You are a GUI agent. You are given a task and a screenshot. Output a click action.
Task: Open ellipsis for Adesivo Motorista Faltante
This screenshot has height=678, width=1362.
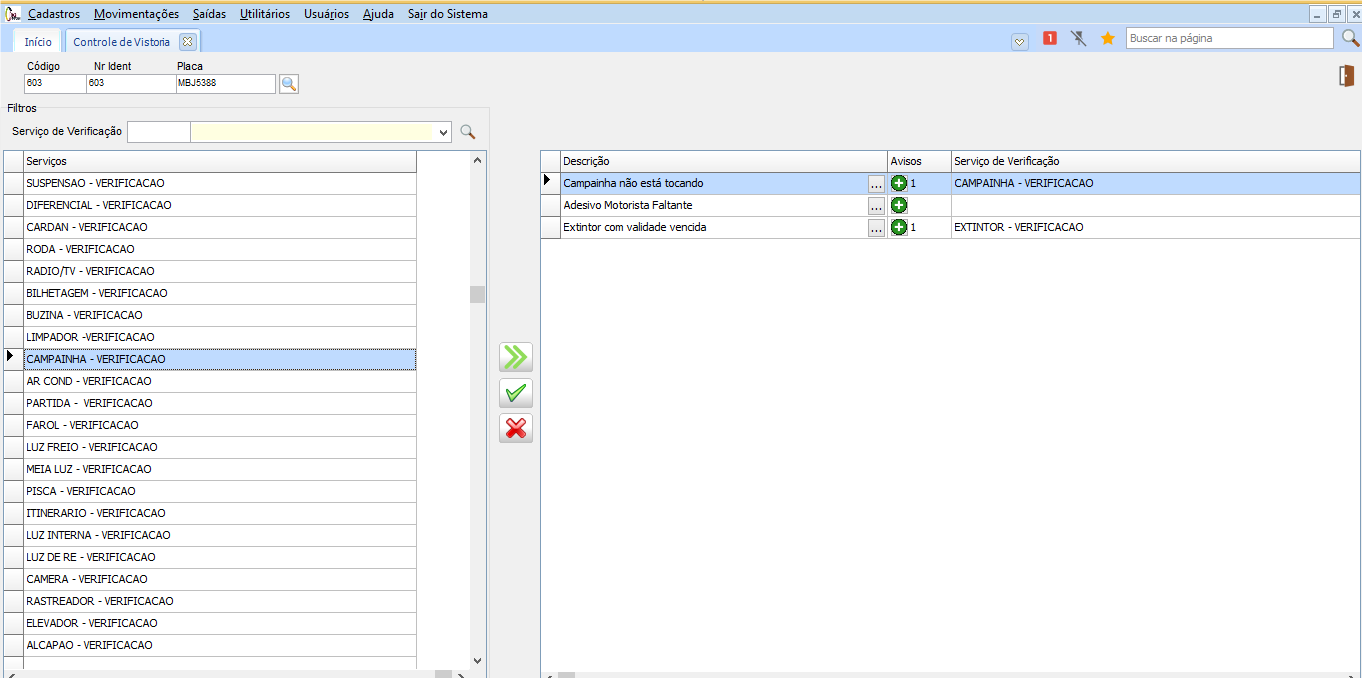[x=877, y=206]
